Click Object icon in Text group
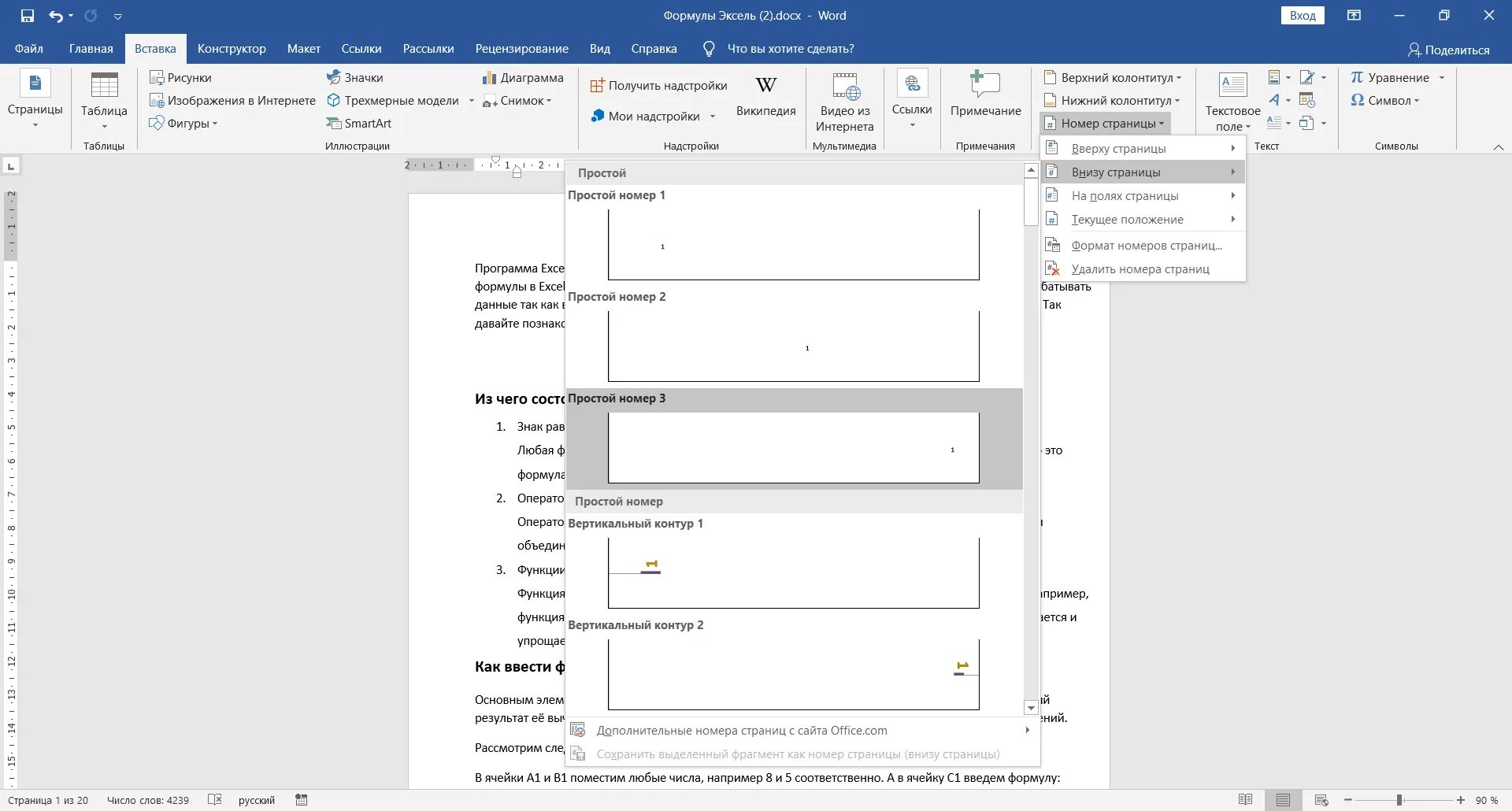 pos(1312,123)
